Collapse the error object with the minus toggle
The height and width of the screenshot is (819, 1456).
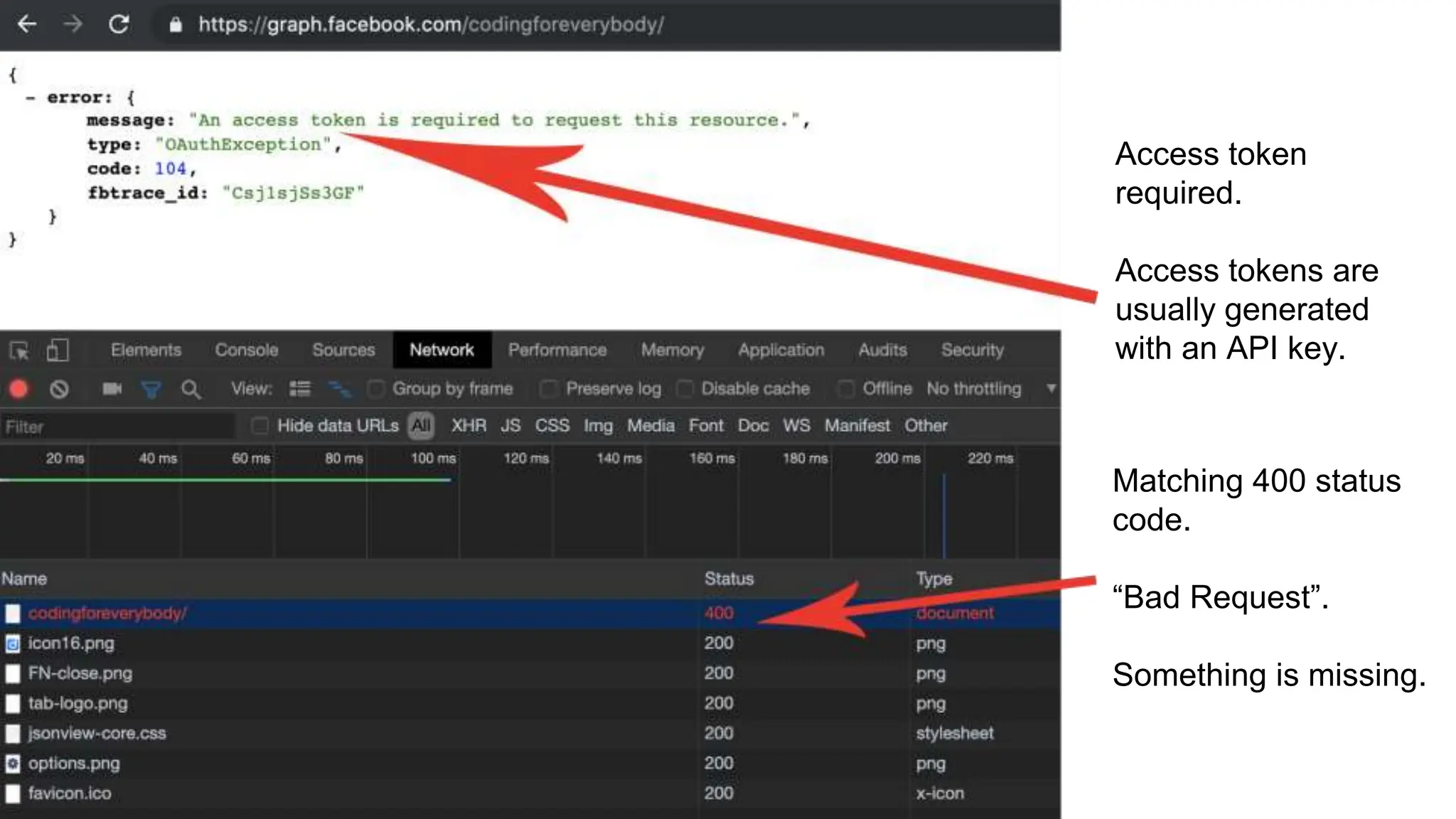click(30, 98)
